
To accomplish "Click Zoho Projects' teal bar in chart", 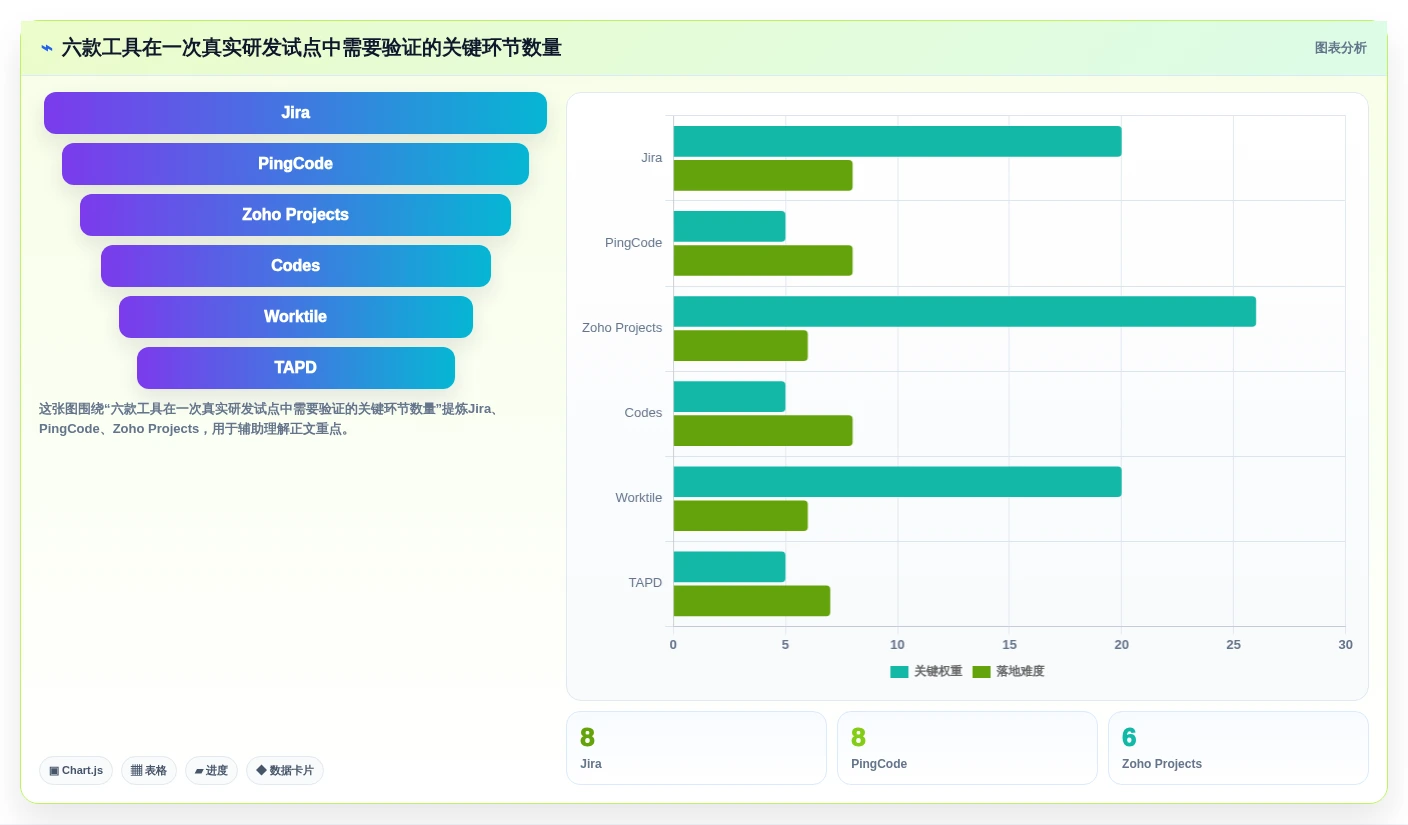I will (x=964, y=311).
